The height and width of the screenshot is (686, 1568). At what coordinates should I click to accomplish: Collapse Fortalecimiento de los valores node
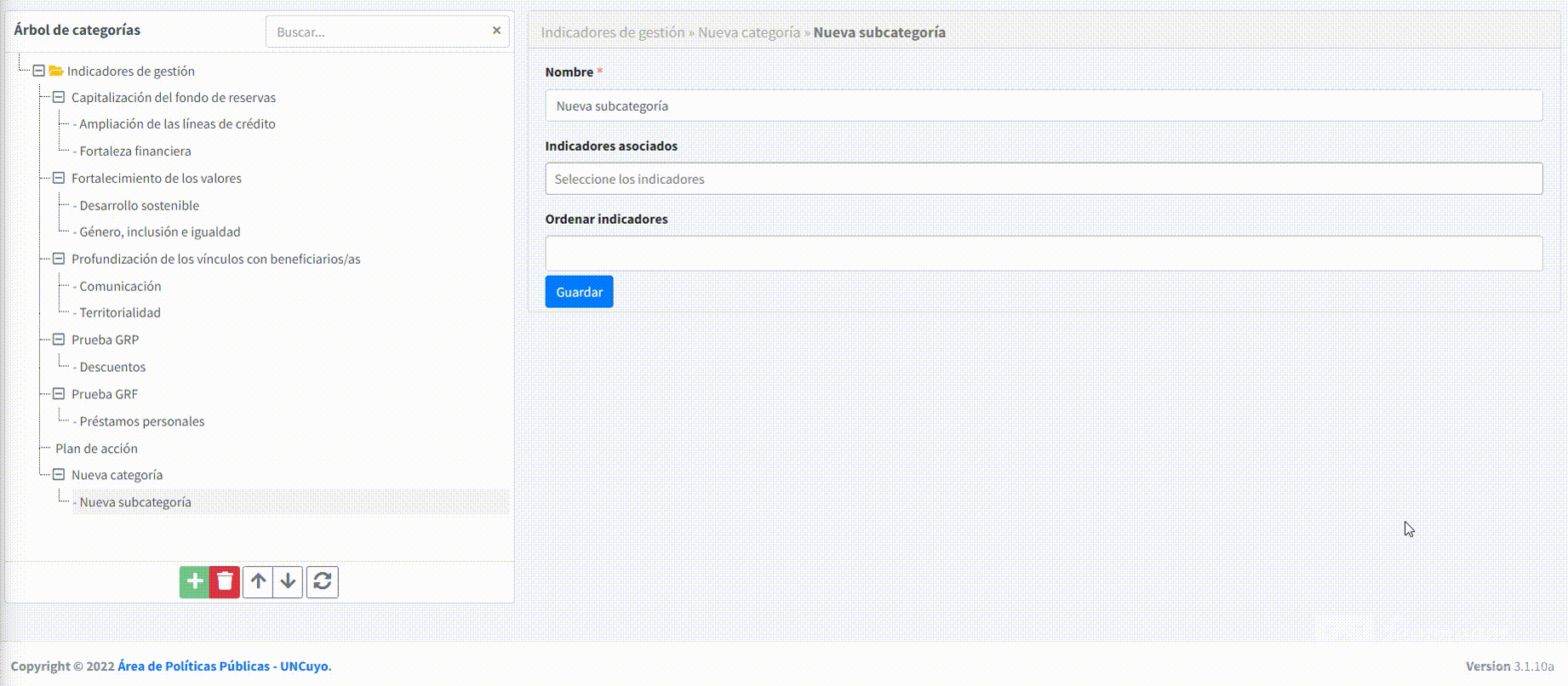point(59,178)
